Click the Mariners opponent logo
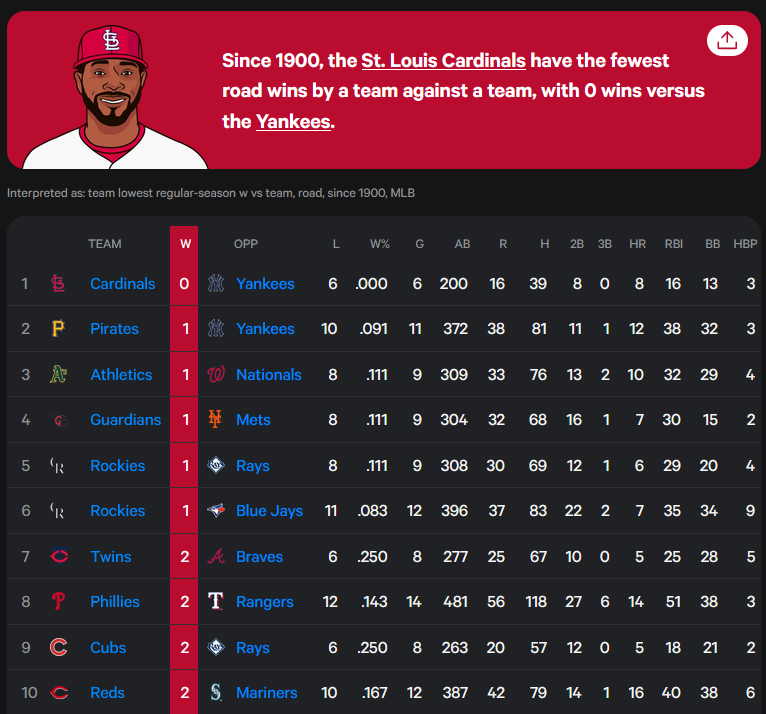Viewport: 766px width, 714px height. [x=215, y=693]
